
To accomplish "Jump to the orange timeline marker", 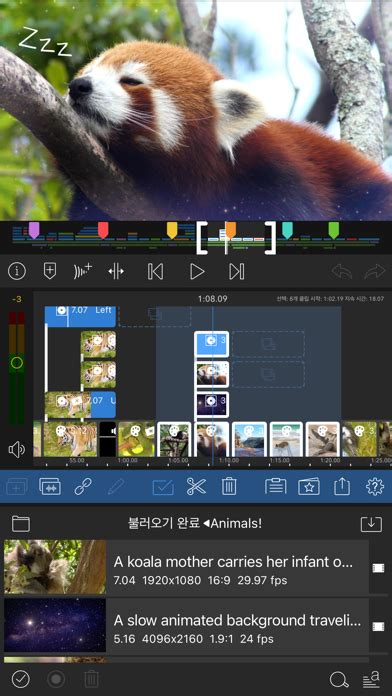I will [230, 230].
